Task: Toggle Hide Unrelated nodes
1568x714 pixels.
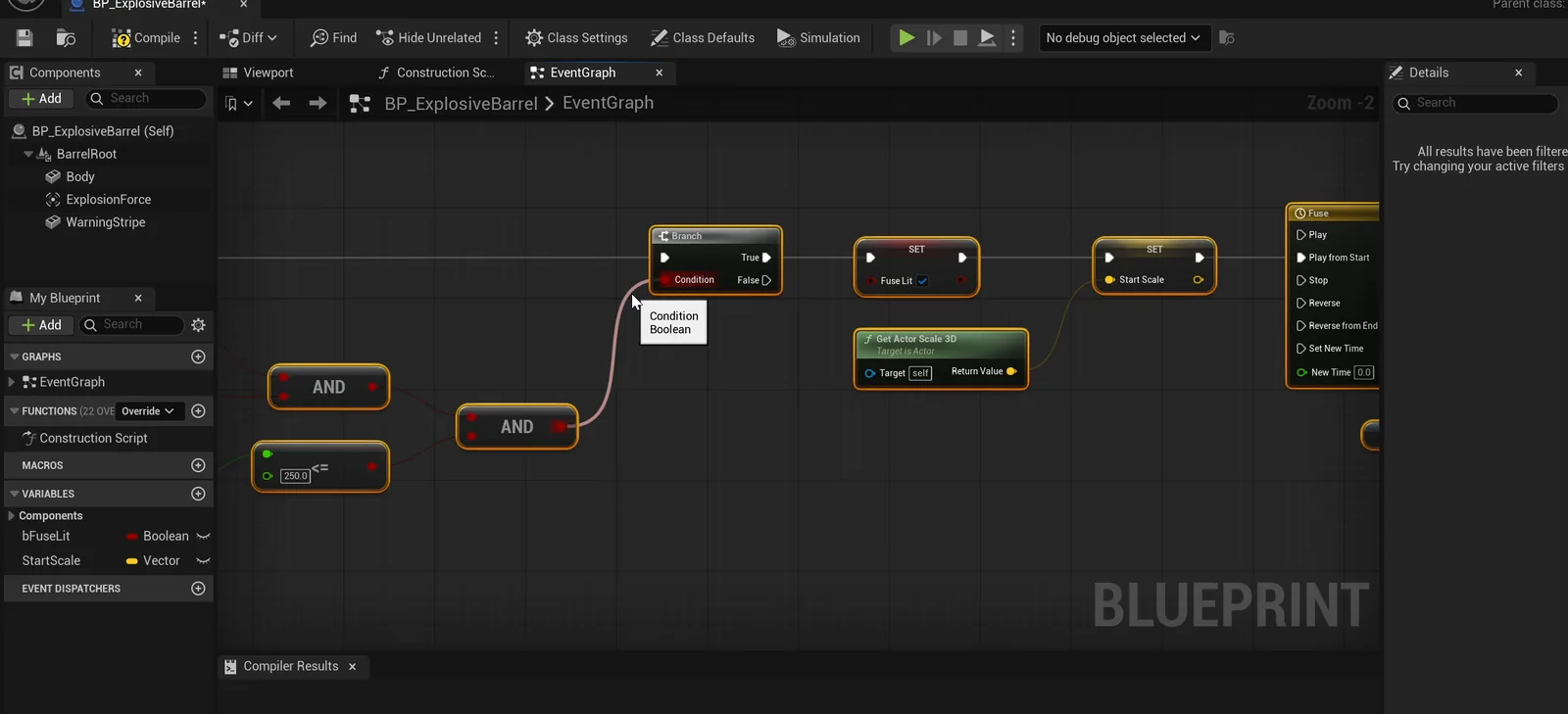Action: pos(429,38)
